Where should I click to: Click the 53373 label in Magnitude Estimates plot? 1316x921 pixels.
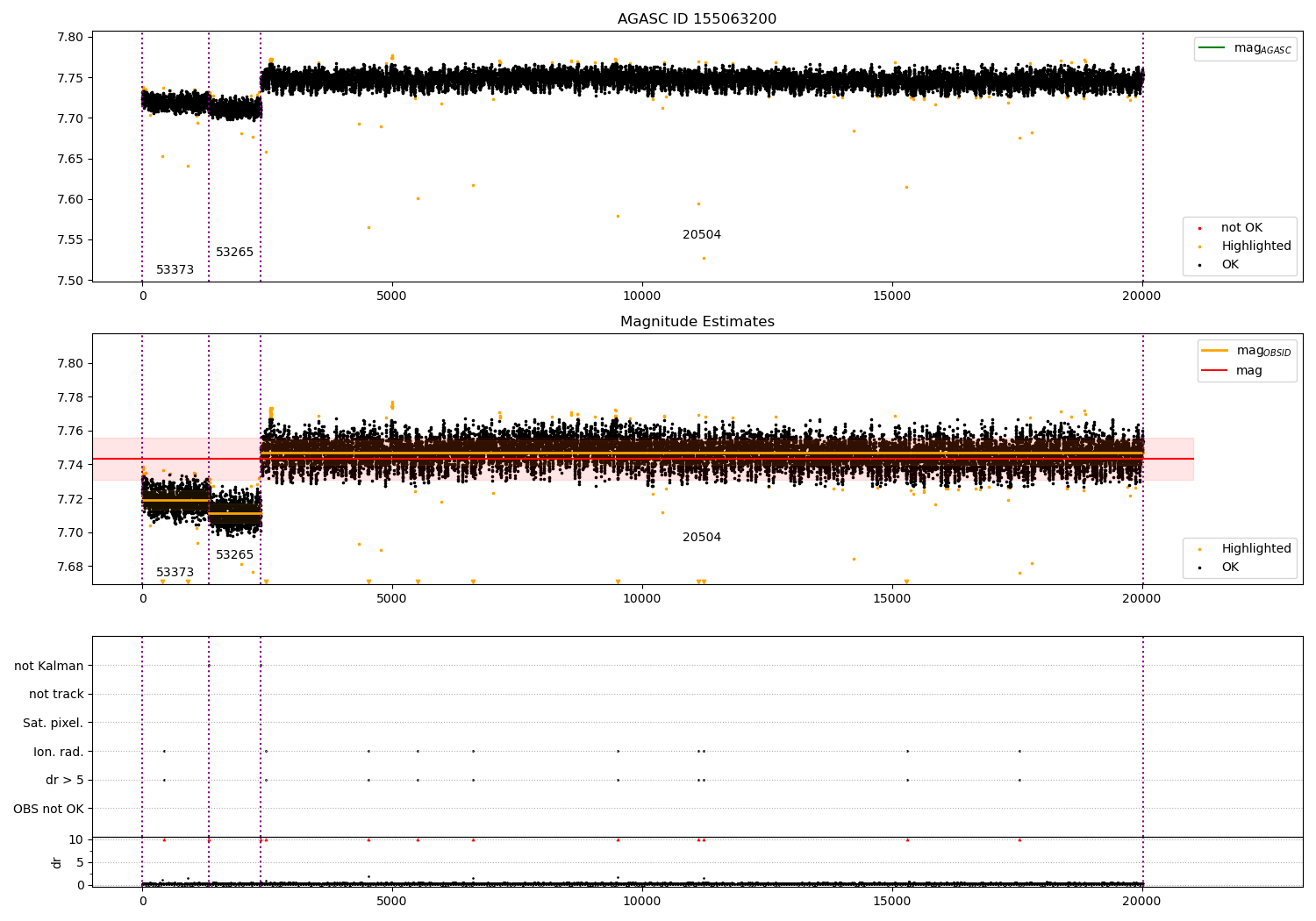175,572
